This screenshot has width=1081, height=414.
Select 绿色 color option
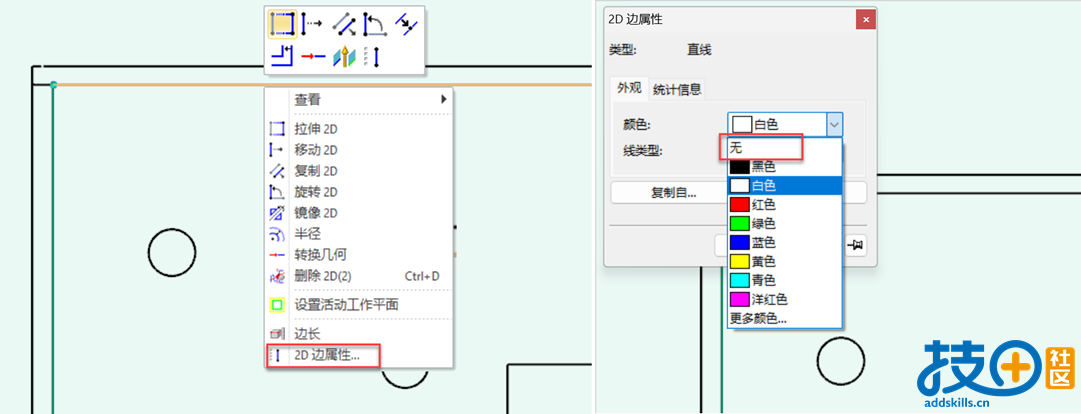(785, 223)
